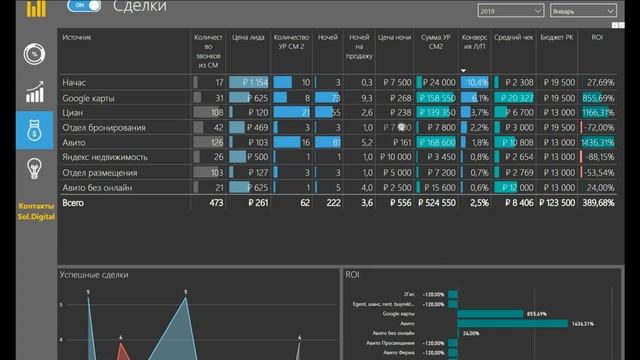Sort by ROI column header

click(597, 38)
